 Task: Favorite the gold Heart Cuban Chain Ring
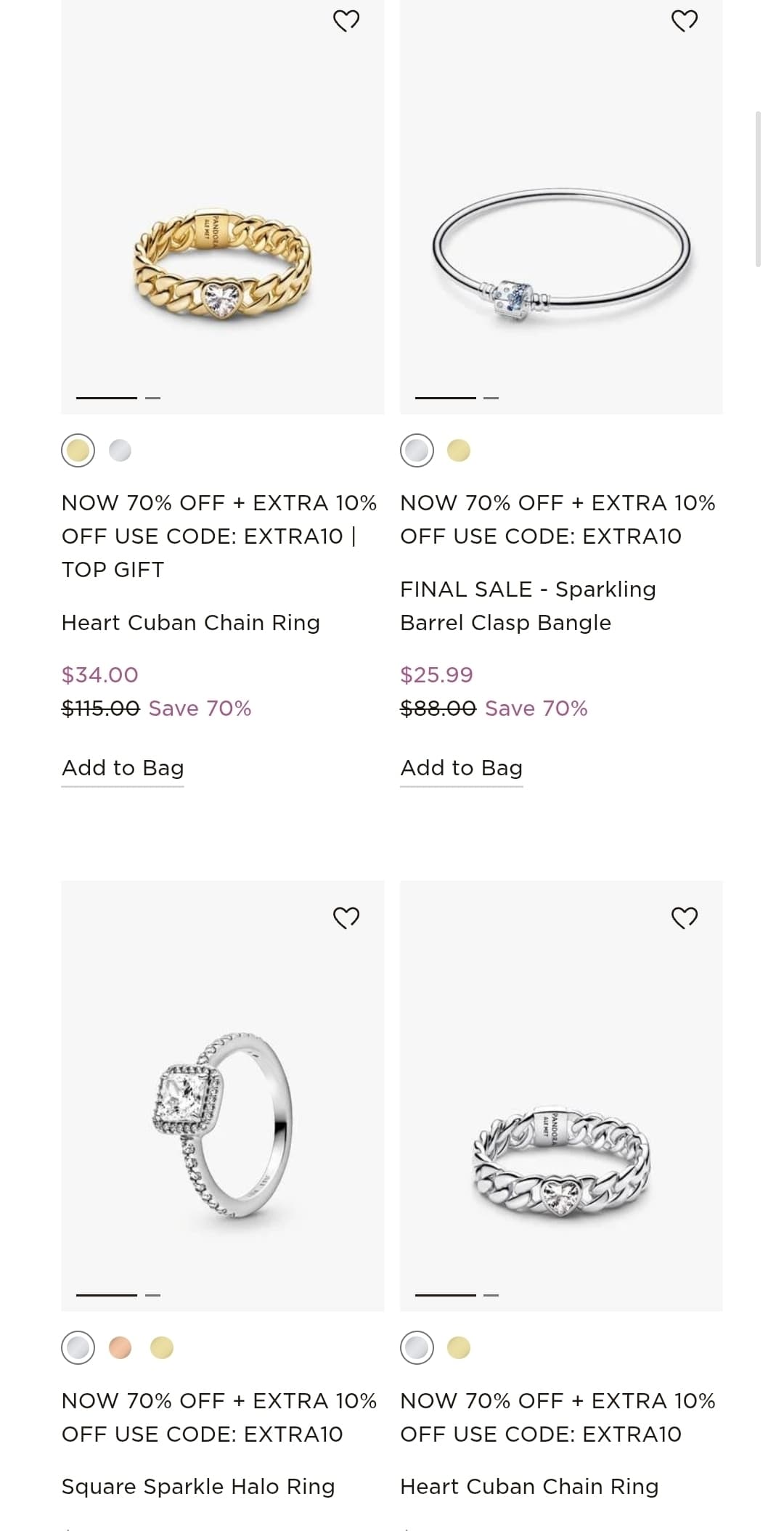tap(346, 20)
